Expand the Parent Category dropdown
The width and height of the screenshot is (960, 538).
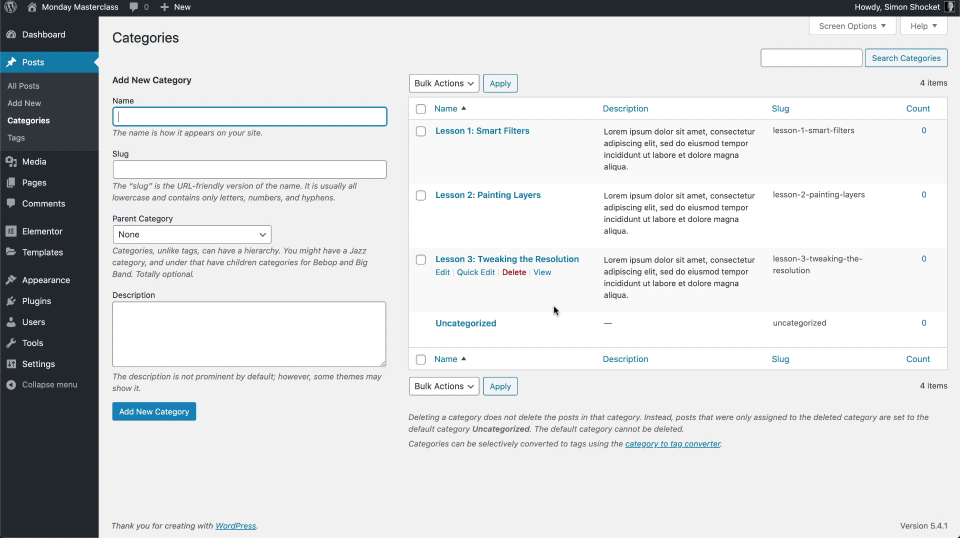[x=192, y=235]
